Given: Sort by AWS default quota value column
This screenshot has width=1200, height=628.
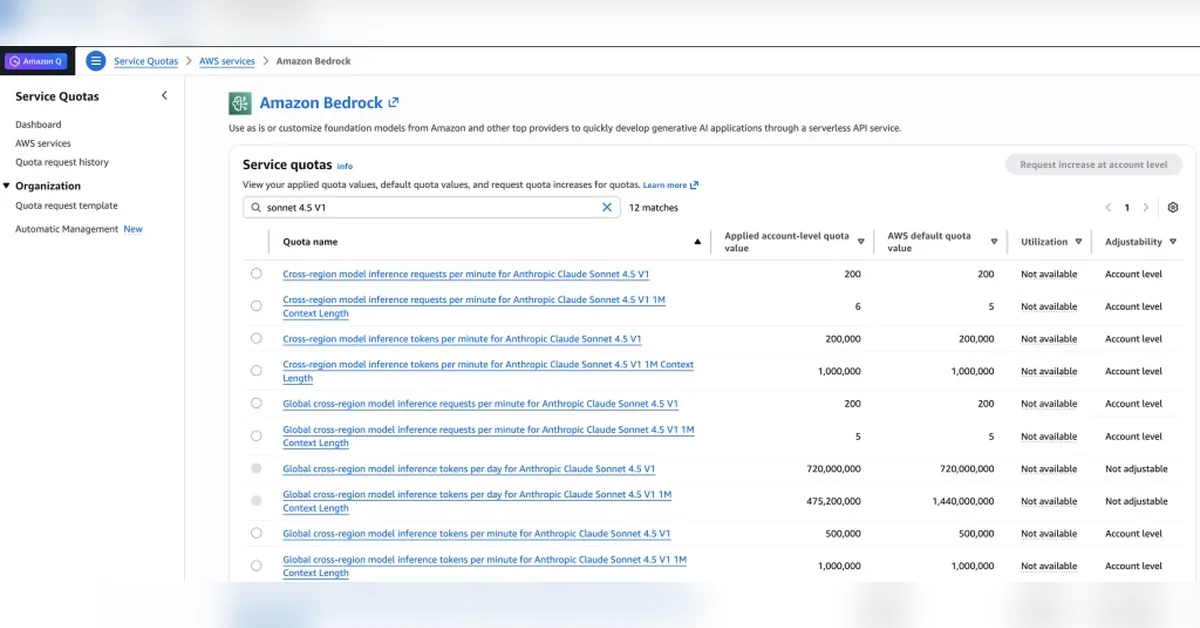Looking at the screenshot, I should point(994,242).
